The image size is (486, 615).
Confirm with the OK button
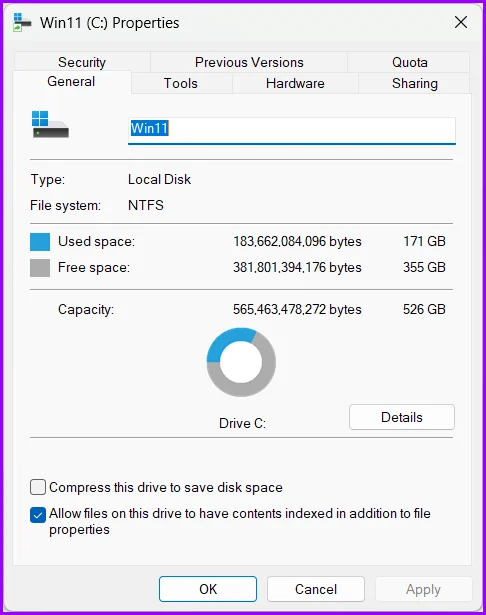(x=208, y=589)
